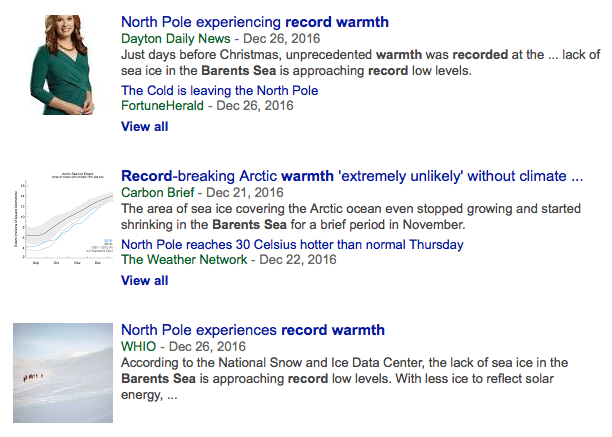Open the Arctic sea ice chart thumbnail

63,218
